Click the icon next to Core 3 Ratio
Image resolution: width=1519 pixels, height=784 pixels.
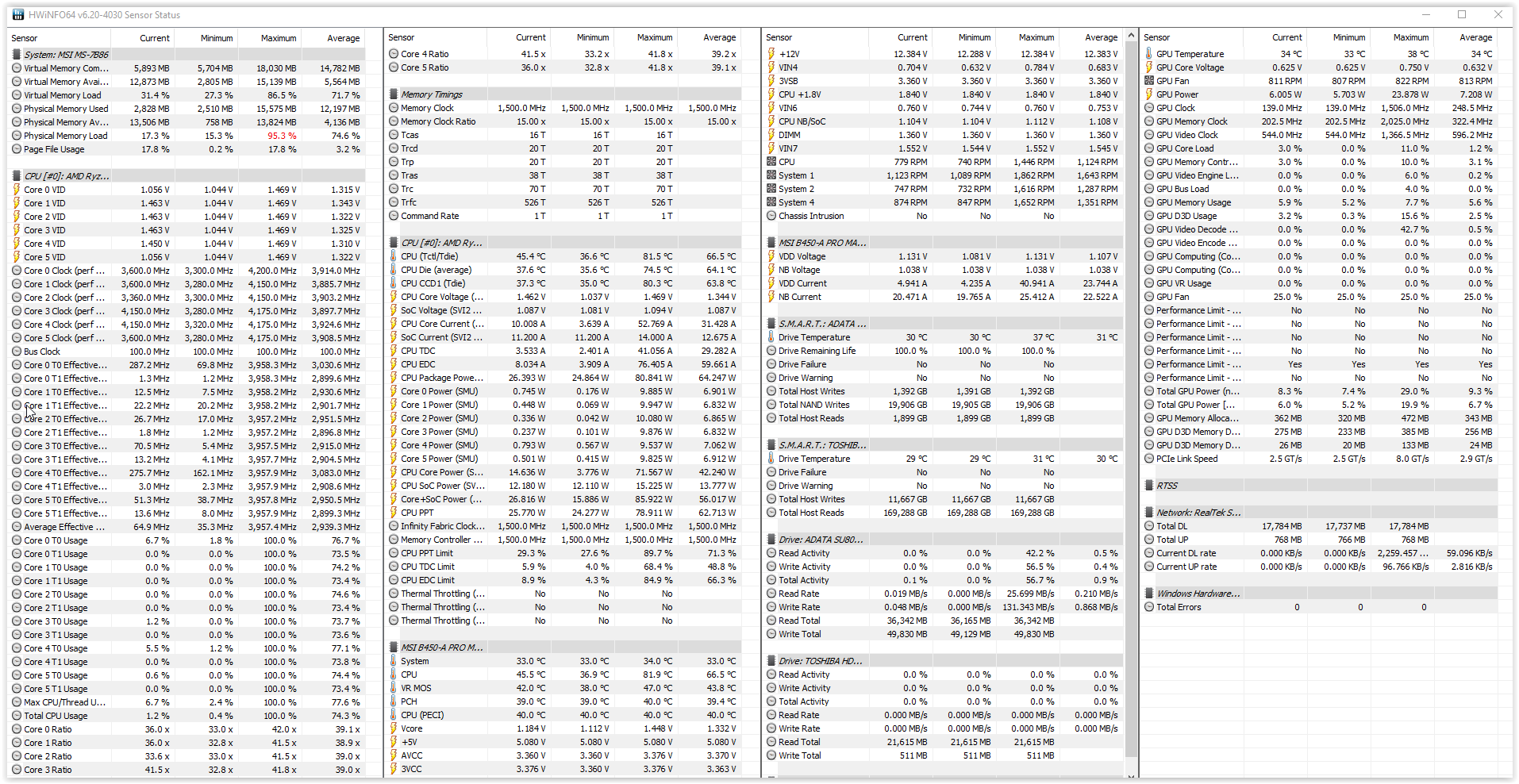tap(17, 770)
